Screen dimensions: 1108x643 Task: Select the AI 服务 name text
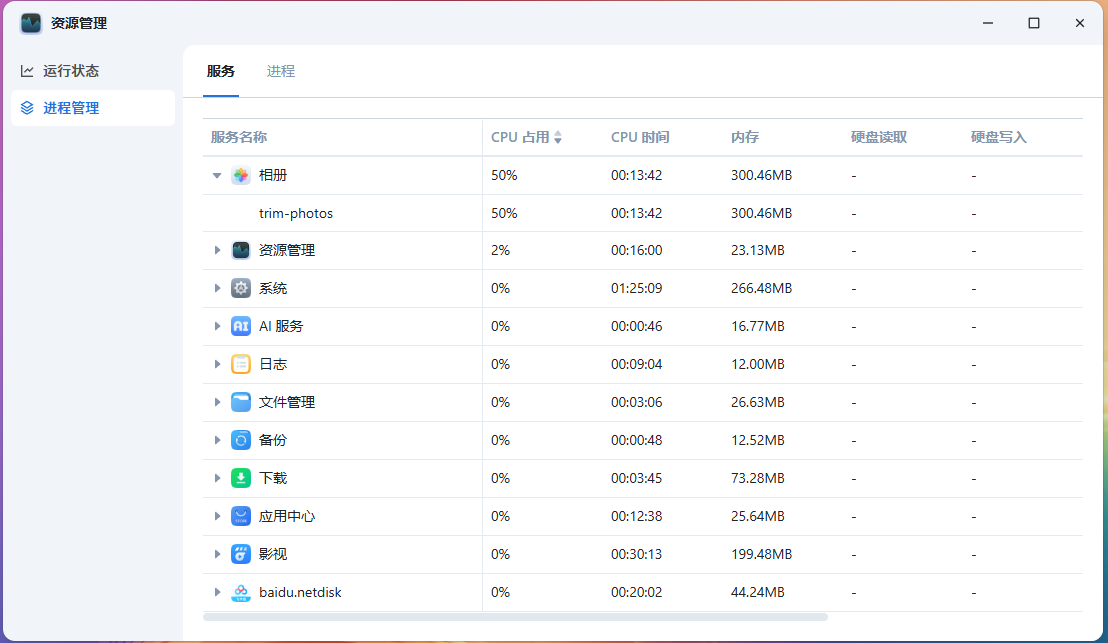(281, 326)
